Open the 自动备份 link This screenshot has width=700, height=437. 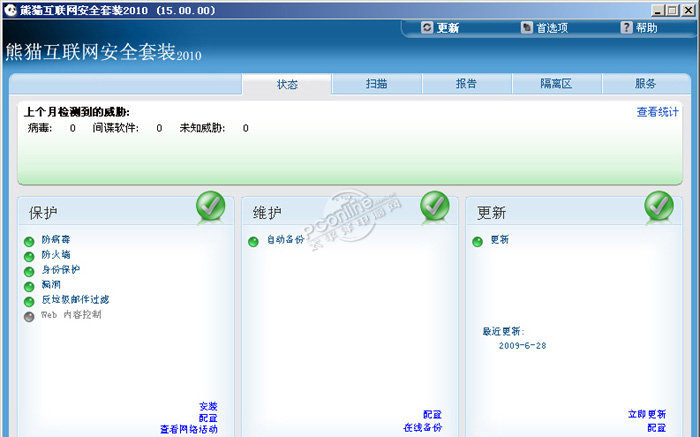click(x=285, y=240)
